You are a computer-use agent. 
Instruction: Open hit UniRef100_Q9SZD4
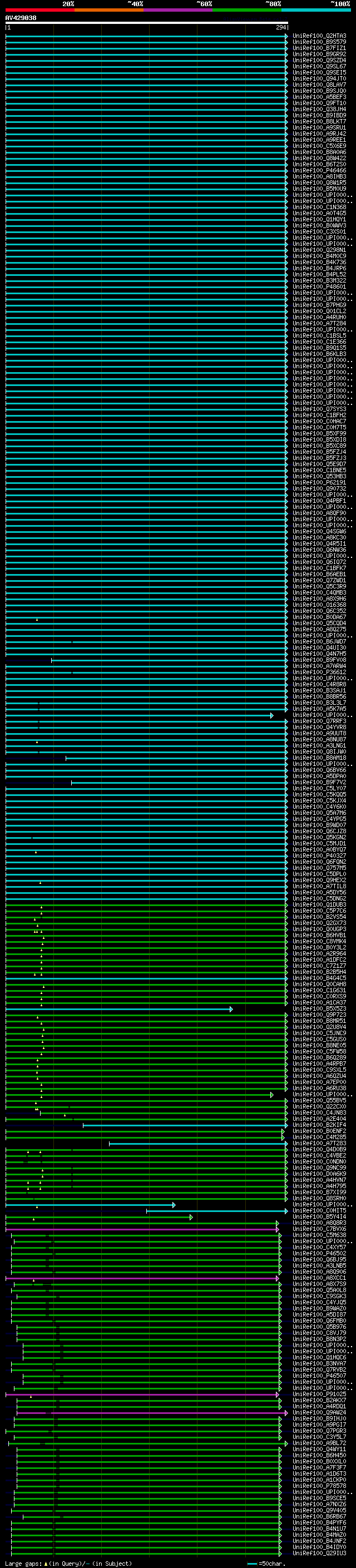[x=319, y=60]
